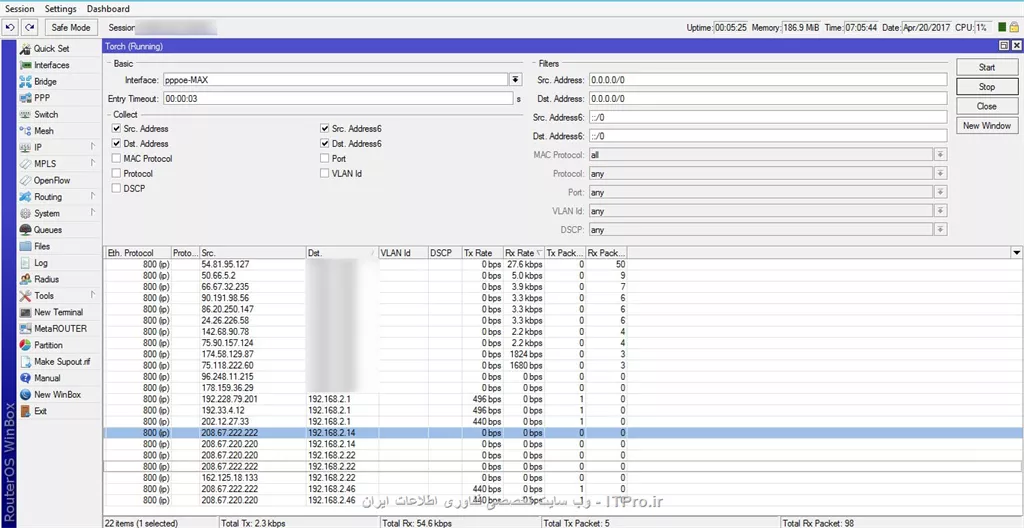This screenshot has width=1024, height=528.
Task: Open the Session menu
Action: [x=20, y=9]
